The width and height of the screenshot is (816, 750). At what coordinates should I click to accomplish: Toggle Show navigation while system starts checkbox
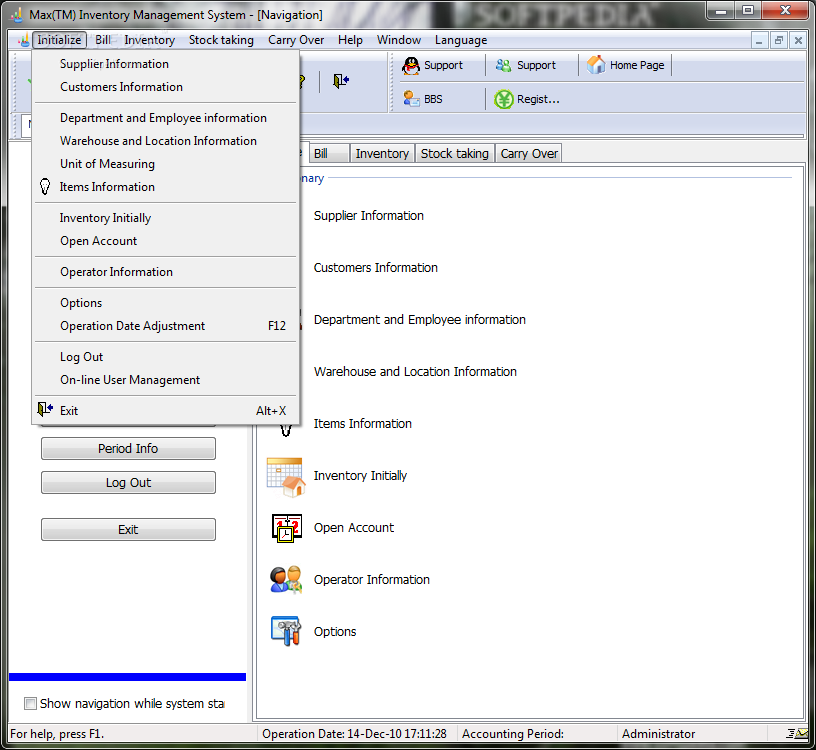coord(31,704)
